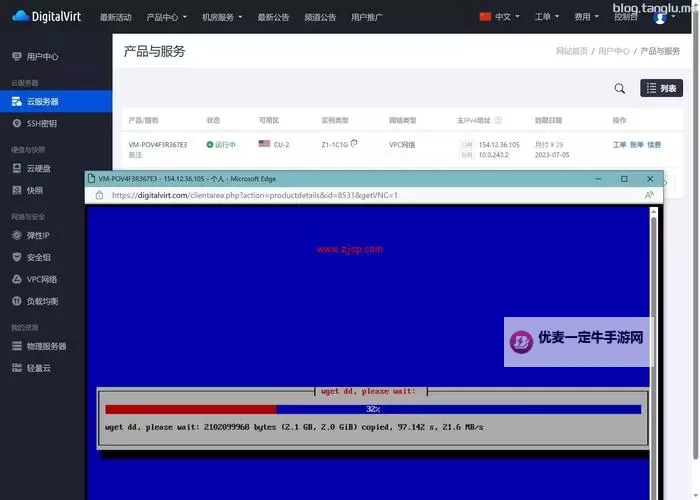
Task: Click the VNC window vertical scrollbar
Action: pyautogui.click(x=654, y=357)
